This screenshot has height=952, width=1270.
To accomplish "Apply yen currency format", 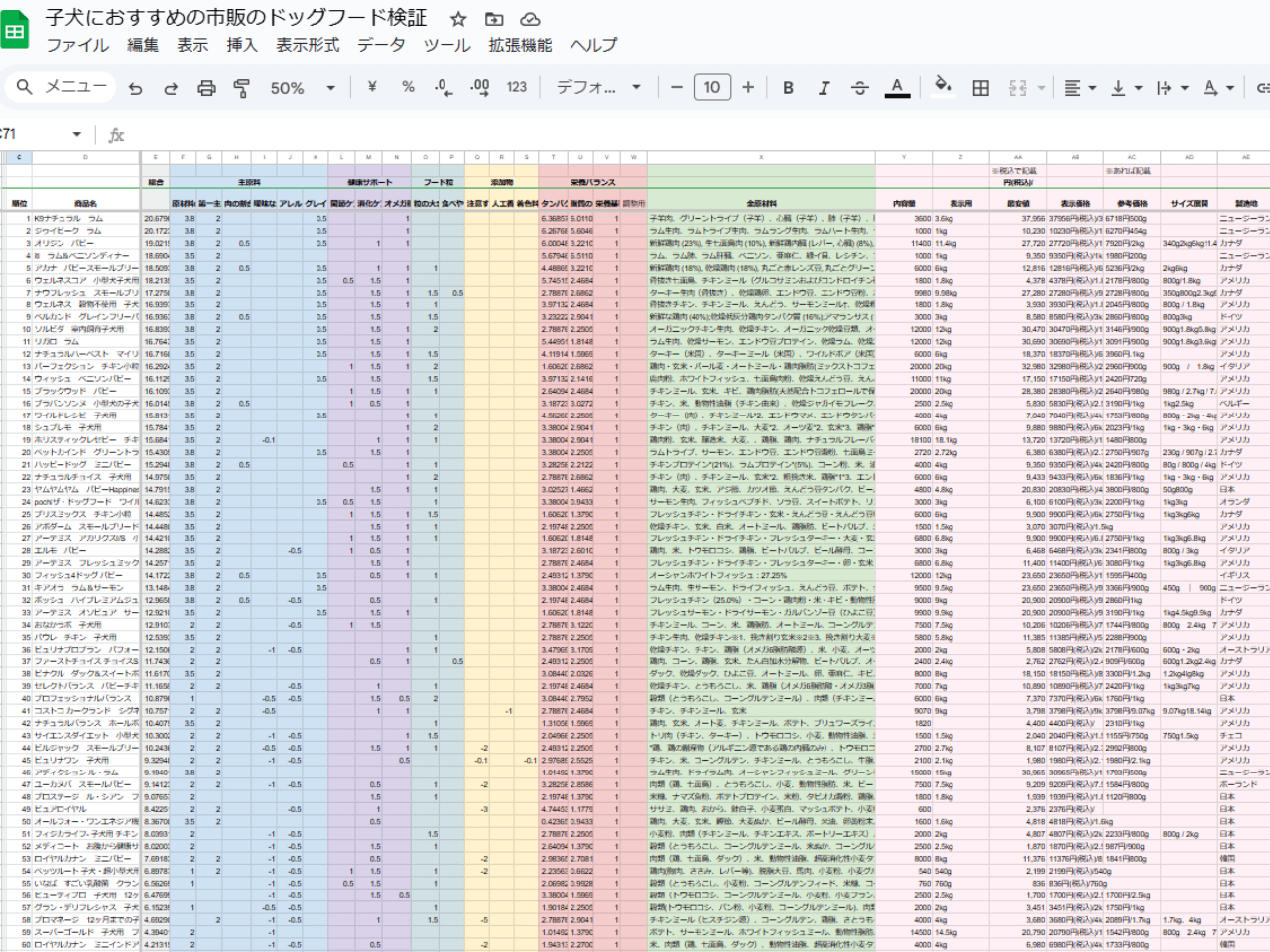I will pos(372,87).
